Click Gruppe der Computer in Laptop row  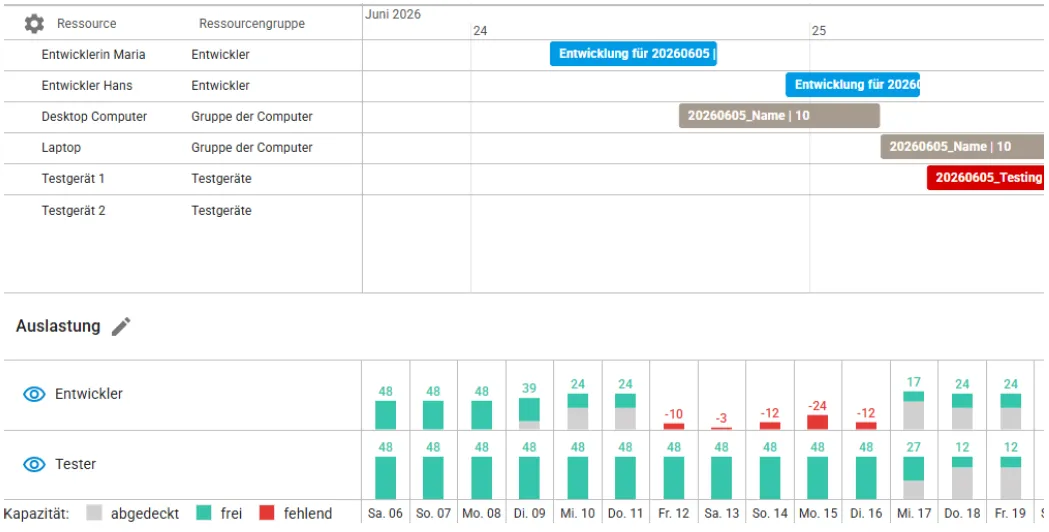coord(252,148)
